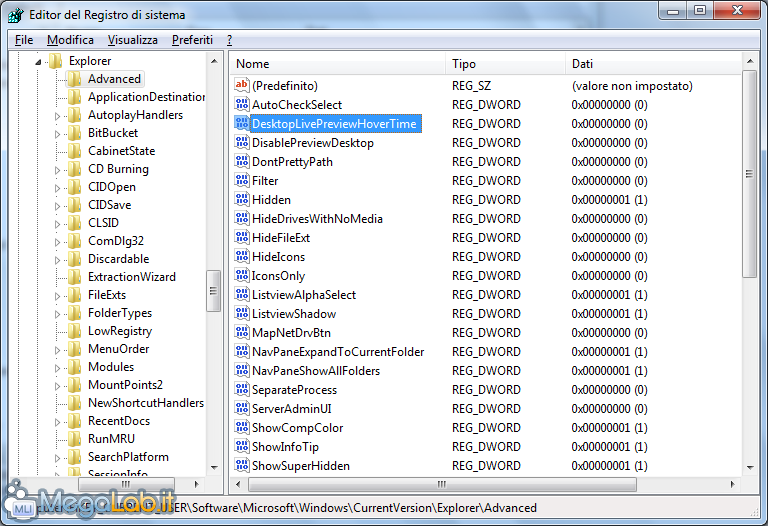The image size is (768, 526).
Task: Sort values by Dati column header
Action: click(654, 64)
